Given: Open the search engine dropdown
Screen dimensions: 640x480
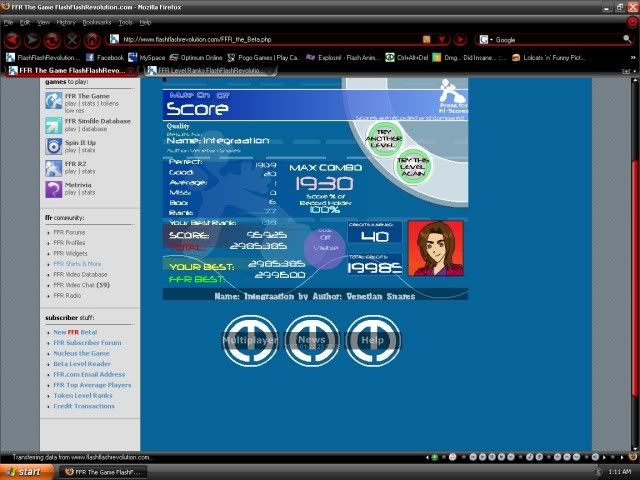Looking at the screenshot, I should coord(485,40).
